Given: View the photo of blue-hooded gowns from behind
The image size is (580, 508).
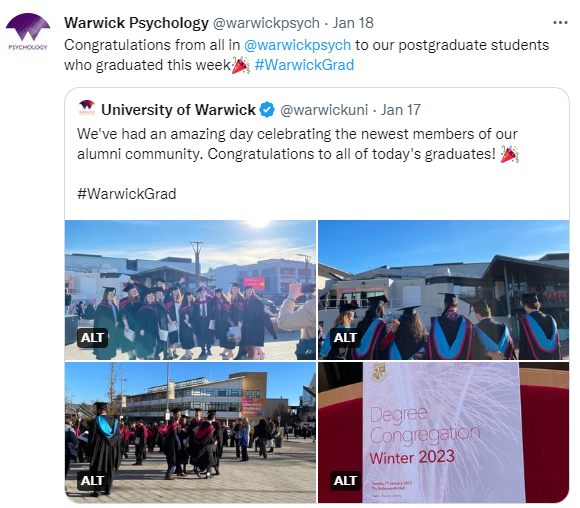Looking at the screenshot, I should (x=444, y=290).
